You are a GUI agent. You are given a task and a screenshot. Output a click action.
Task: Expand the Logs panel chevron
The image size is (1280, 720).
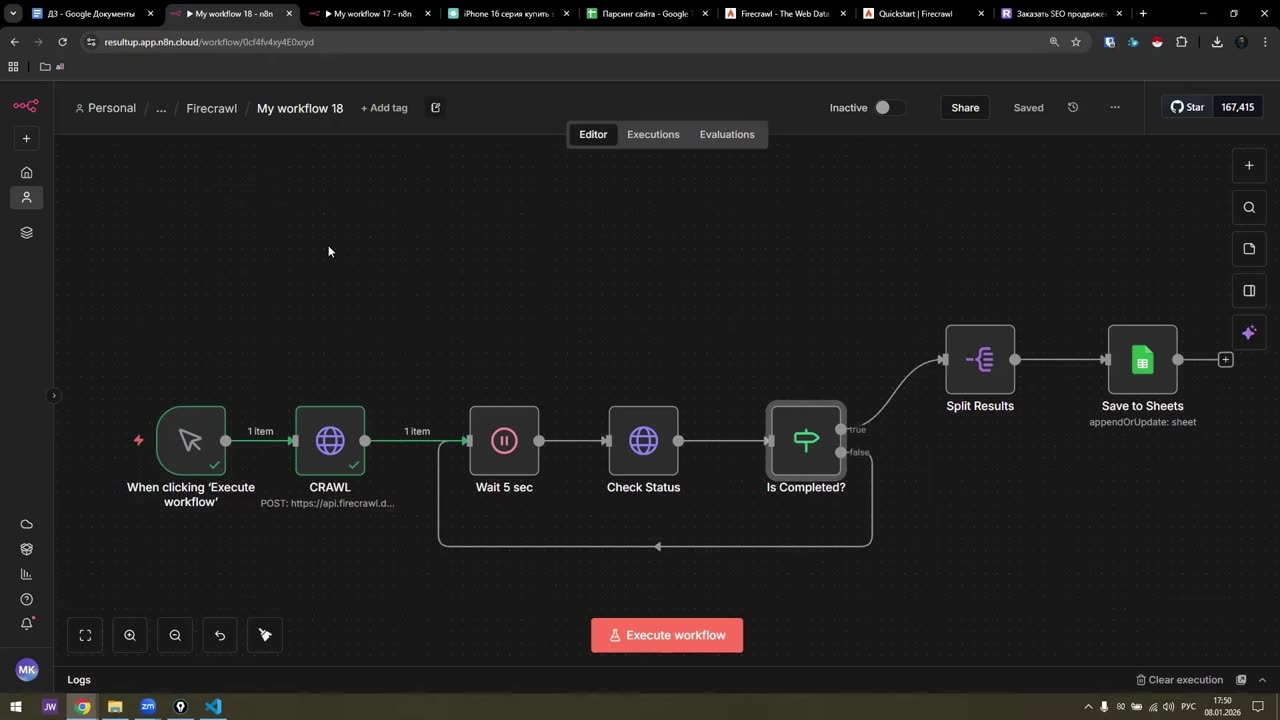click(x=1262, y=680)
